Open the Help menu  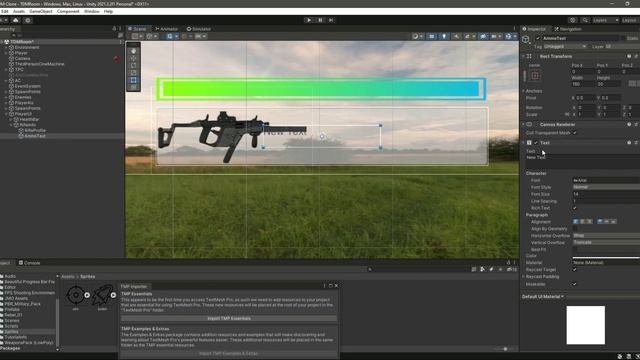(108, 11)
